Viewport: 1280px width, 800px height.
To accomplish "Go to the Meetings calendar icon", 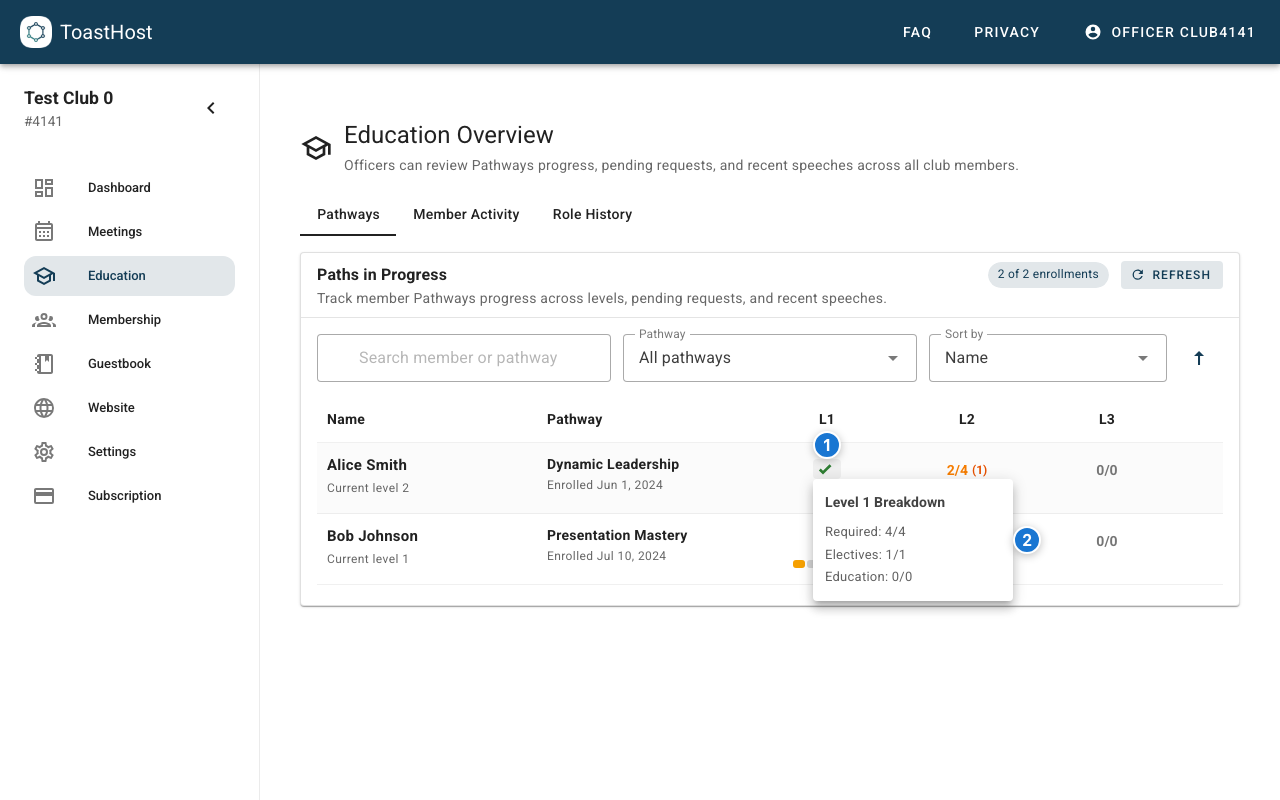I will click(x=44, y=232).
